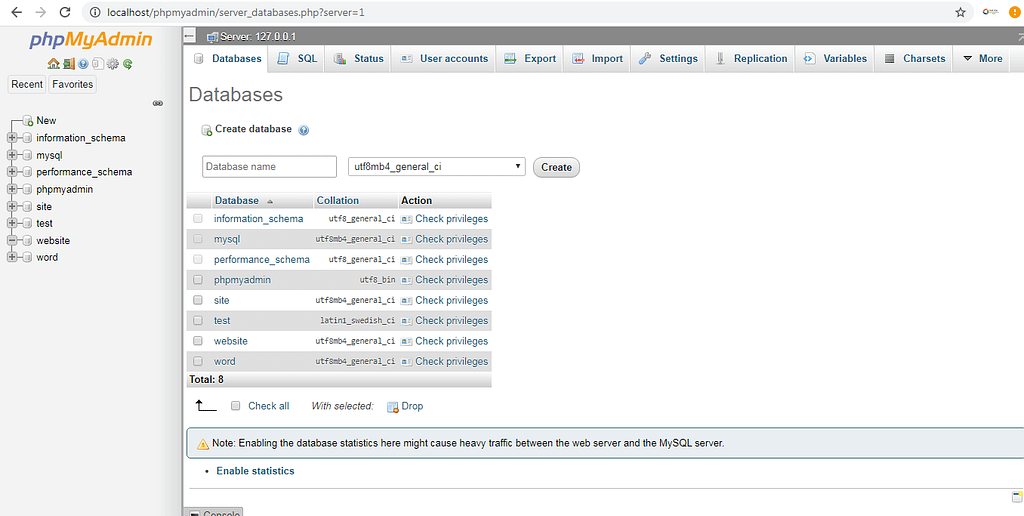Open the website database link in the table
Viewport: 1024px width, 516px height.
coord(231,341)
